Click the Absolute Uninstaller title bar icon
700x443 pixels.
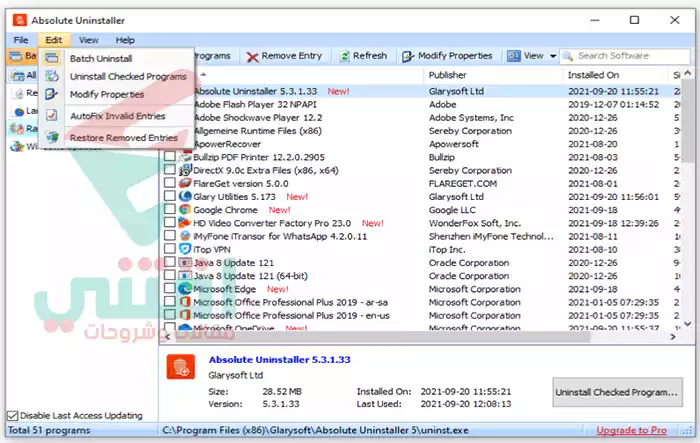click(20, 20)
